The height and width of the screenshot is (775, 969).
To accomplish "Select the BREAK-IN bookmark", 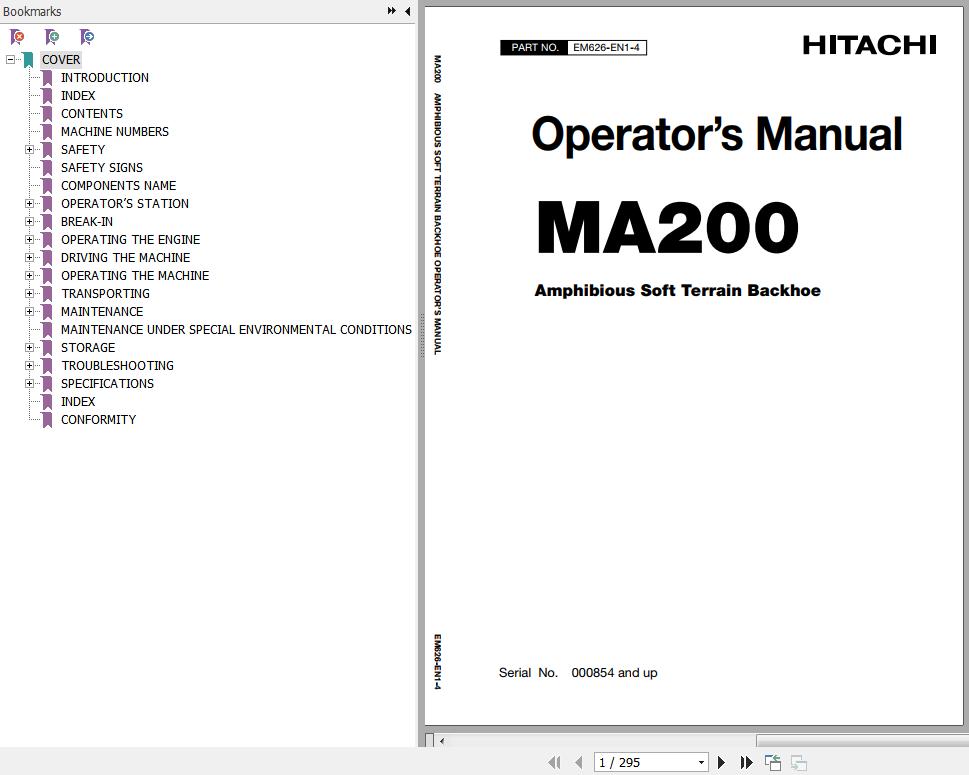I will click(87, 221).
